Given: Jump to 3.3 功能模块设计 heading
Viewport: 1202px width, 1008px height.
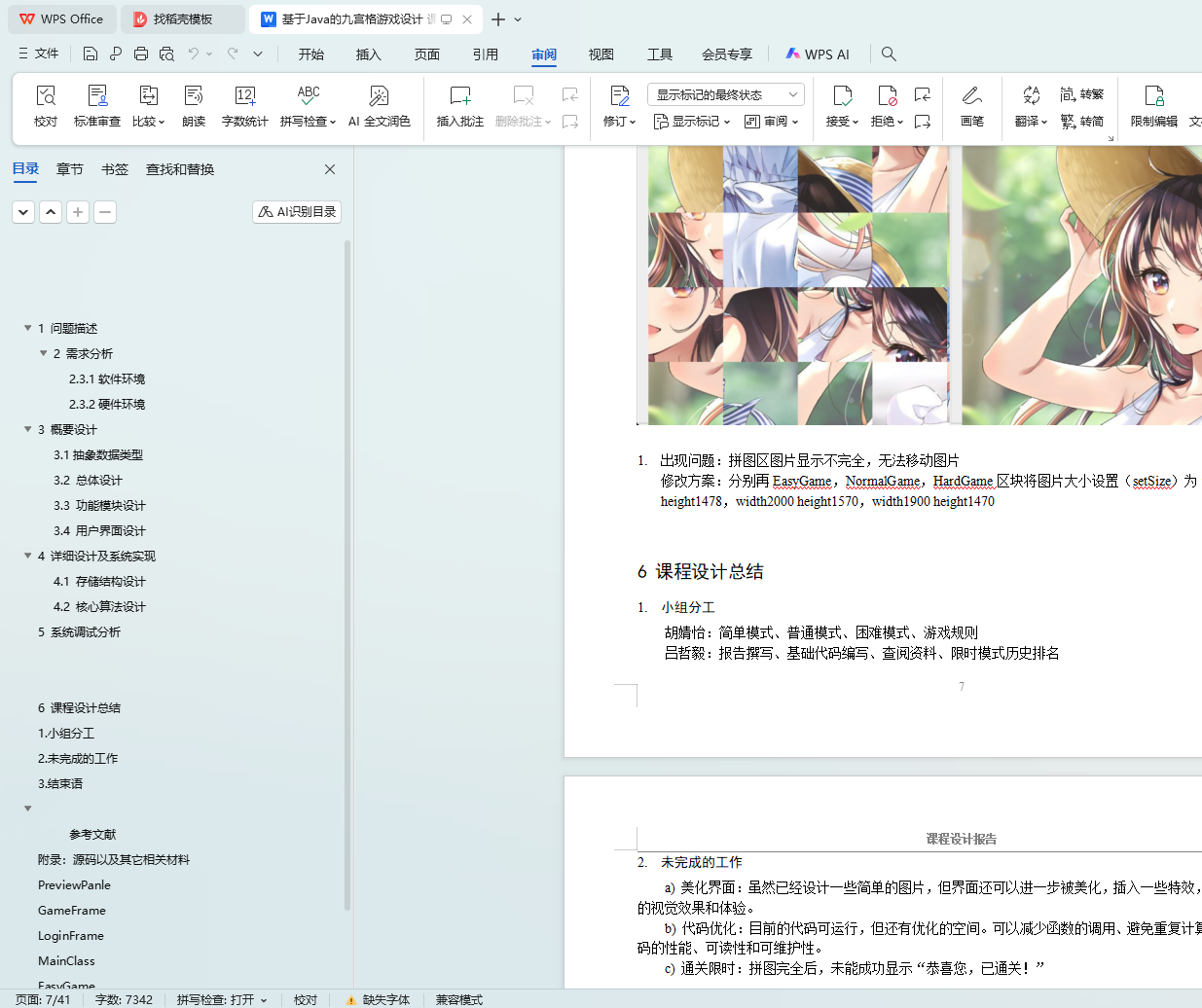Looking at the screenshot, I should pos(99,505).
